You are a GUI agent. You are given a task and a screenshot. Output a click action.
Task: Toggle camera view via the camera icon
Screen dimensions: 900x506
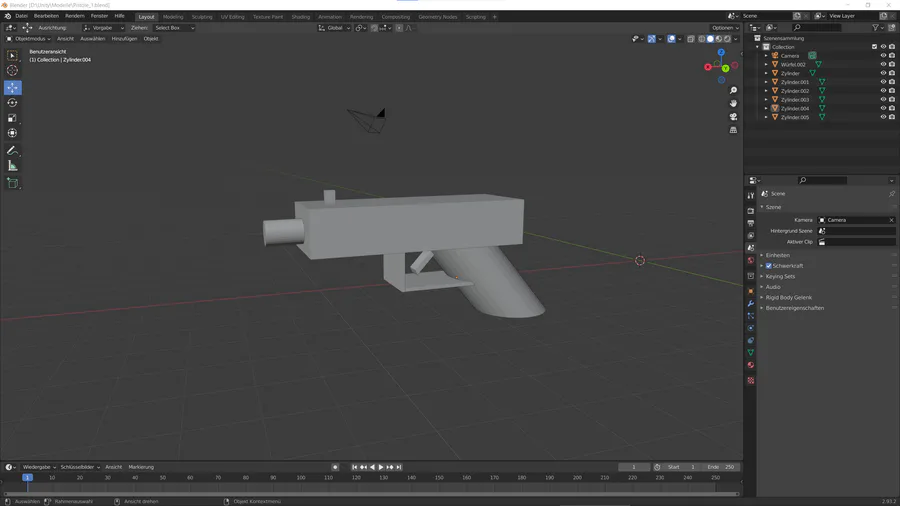[x=733, y=117]
